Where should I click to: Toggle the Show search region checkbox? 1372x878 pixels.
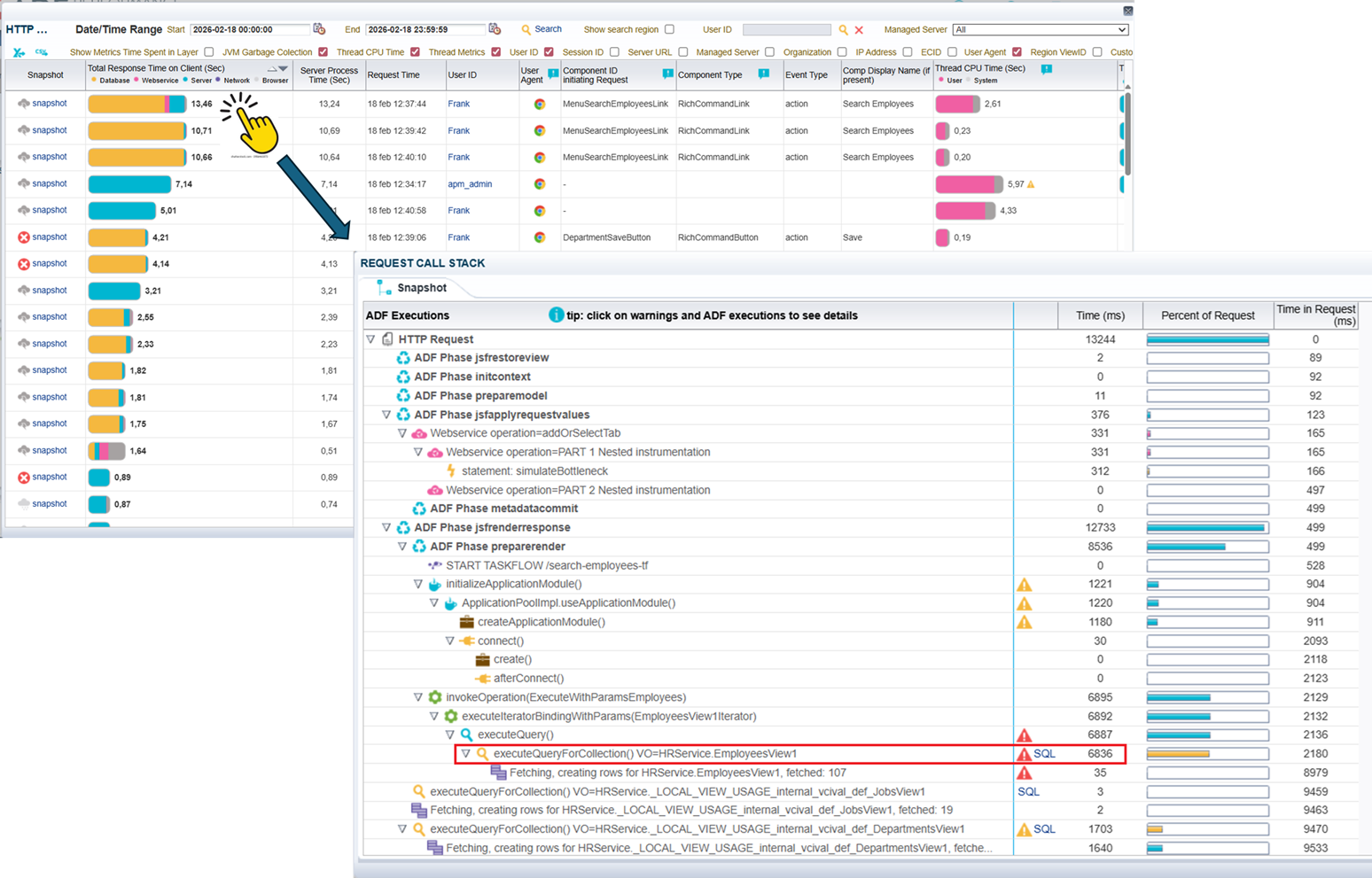point(669,30)
